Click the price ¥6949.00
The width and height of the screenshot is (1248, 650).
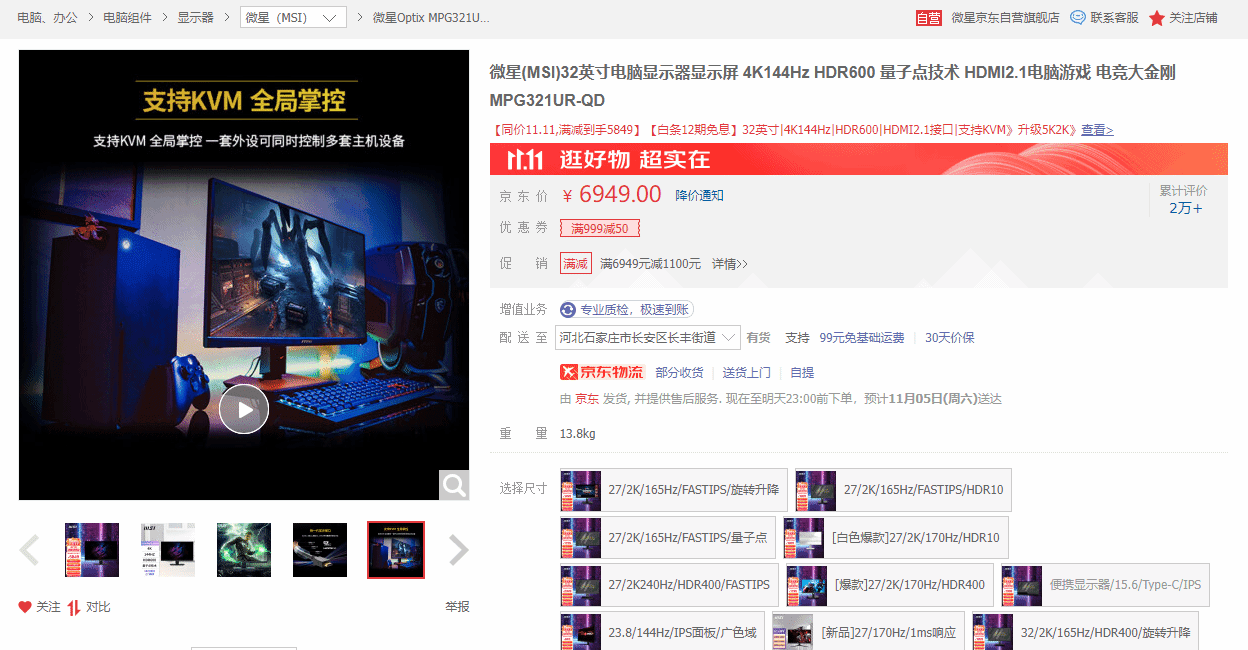[x=611, y=194]
